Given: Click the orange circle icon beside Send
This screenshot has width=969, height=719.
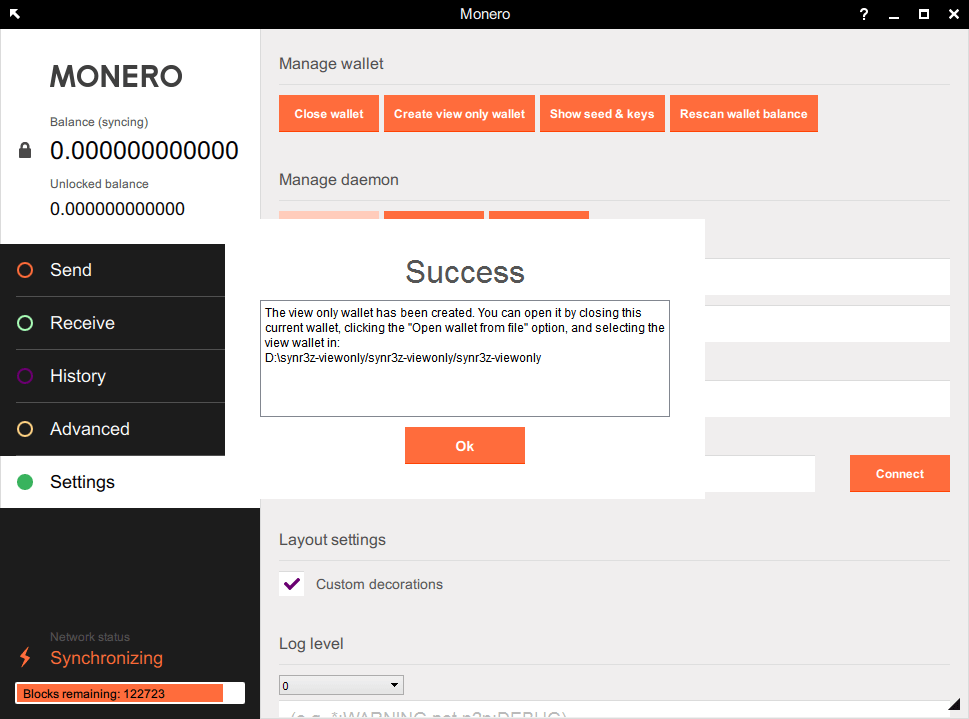Looking at the screenshot, I should click(x=25, y=270).
